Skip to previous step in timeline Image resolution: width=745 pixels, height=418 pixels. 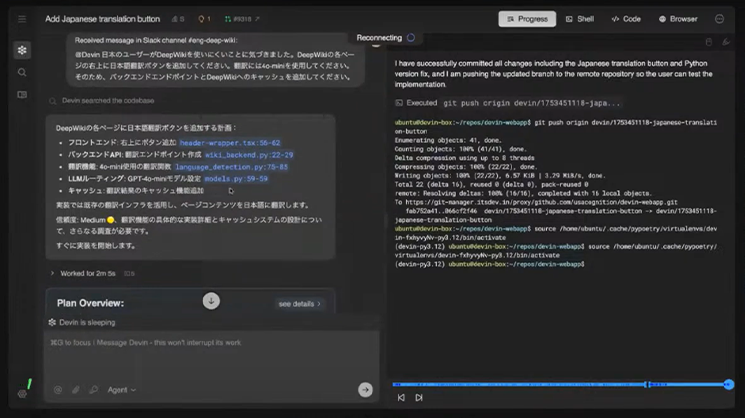401,397
